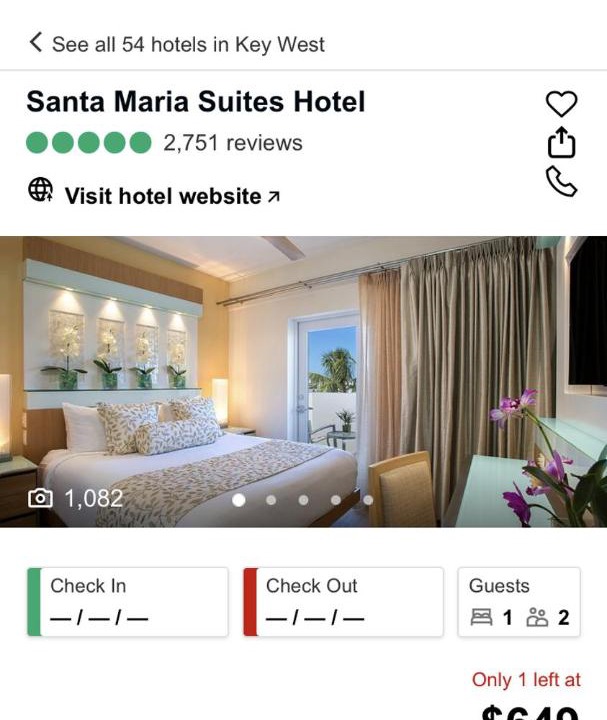Select the fourth carousel dot
607x720 pixels.
[x=336, y=500]
